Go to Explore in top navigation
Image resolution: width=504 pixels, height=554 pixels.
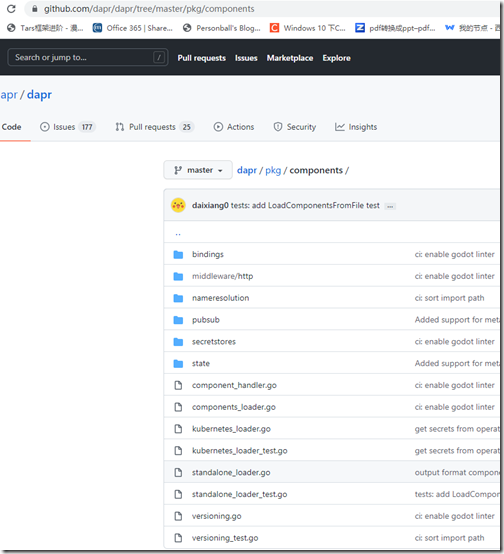pos(336,58)
